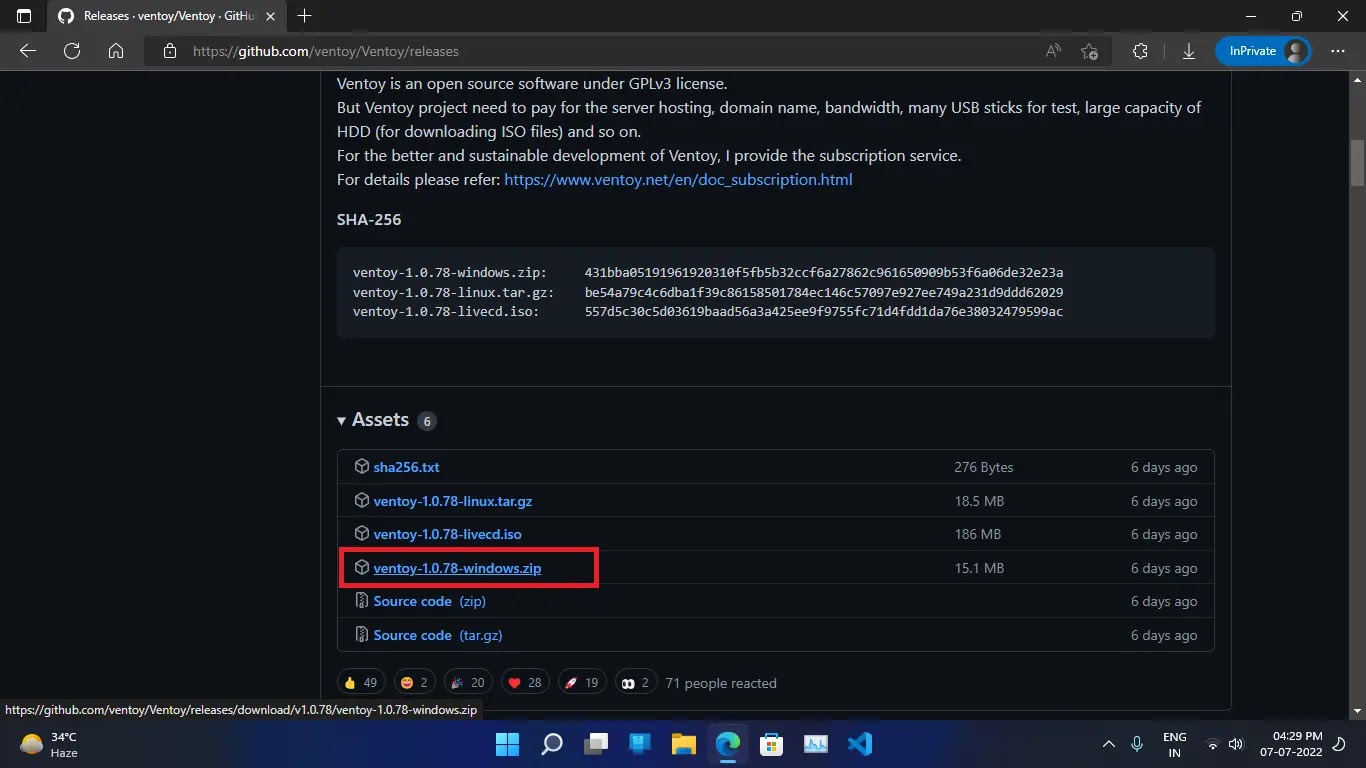Click file icon beside Source code (tar.gz)
The height and width of the screenshot is (768, 1366).
coord(362,635)
